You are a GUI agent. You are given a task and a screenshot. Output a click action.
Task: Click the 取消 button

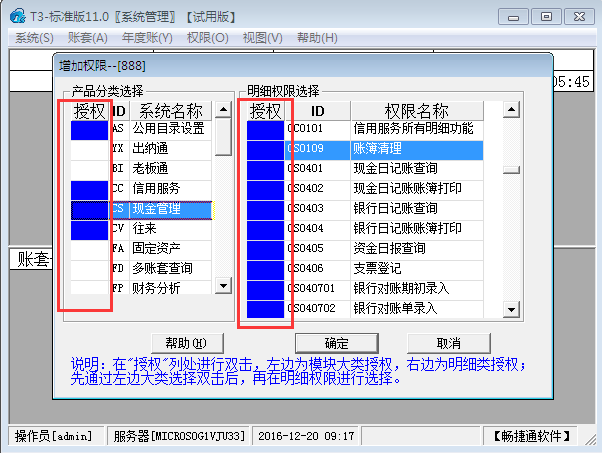447,342
